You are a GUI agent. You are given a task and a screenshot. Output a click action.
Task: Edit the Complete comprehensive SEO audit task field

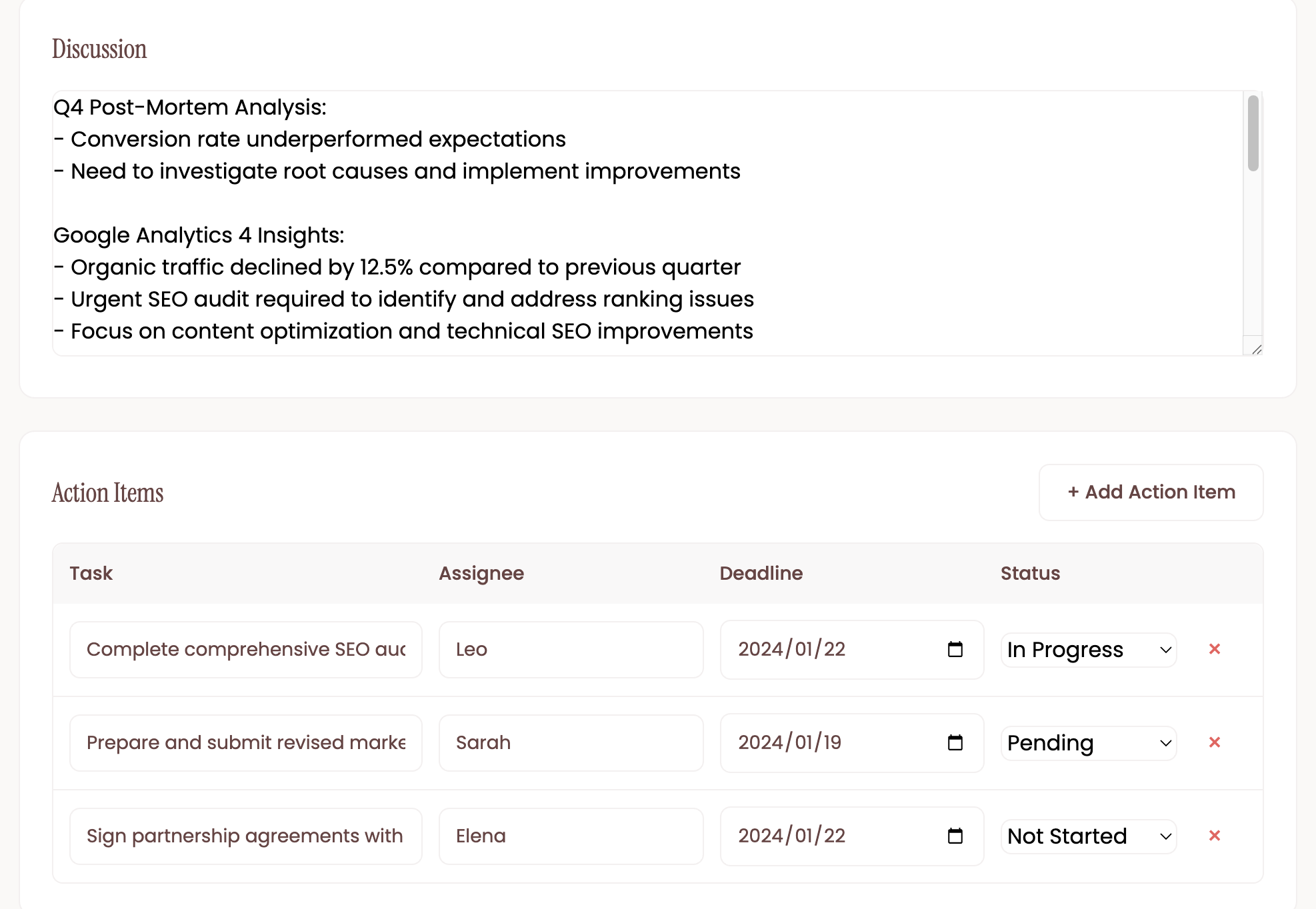[245, 650]
